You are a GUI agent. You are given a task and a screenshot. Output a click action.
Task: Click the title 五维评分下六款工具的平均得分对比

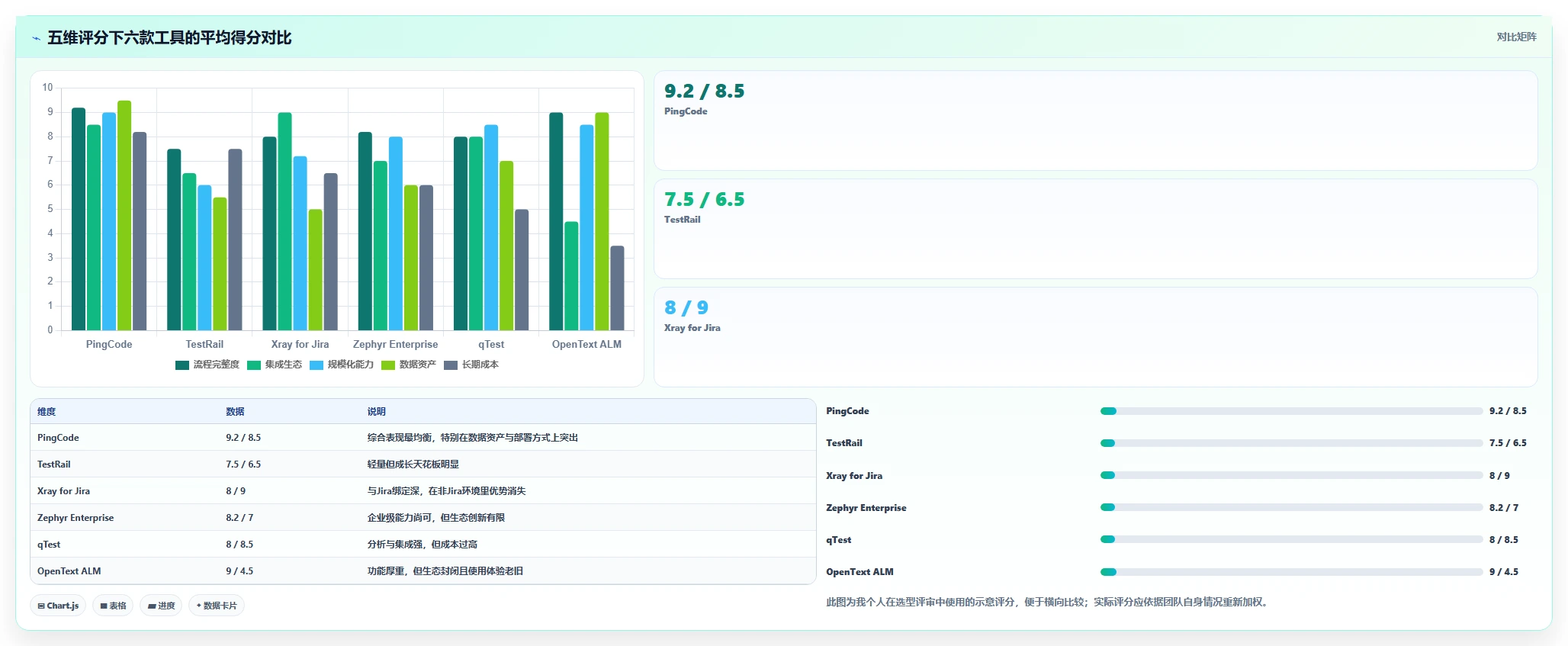click(x=169, y=38)
